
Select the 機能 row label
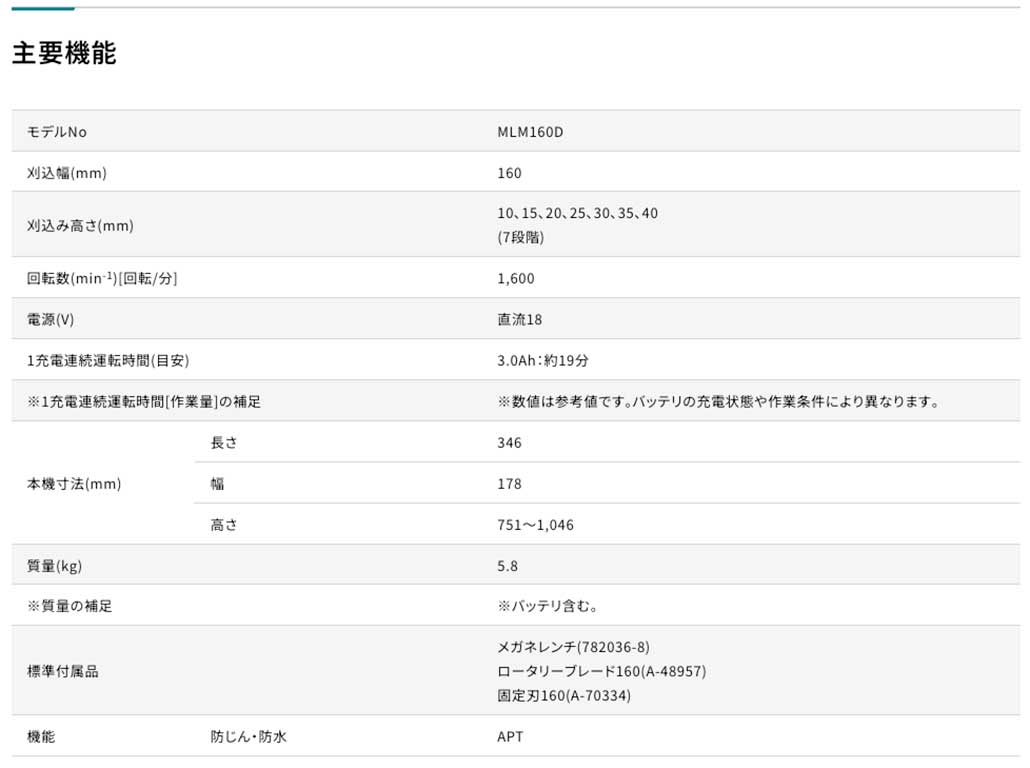[41, 736]
